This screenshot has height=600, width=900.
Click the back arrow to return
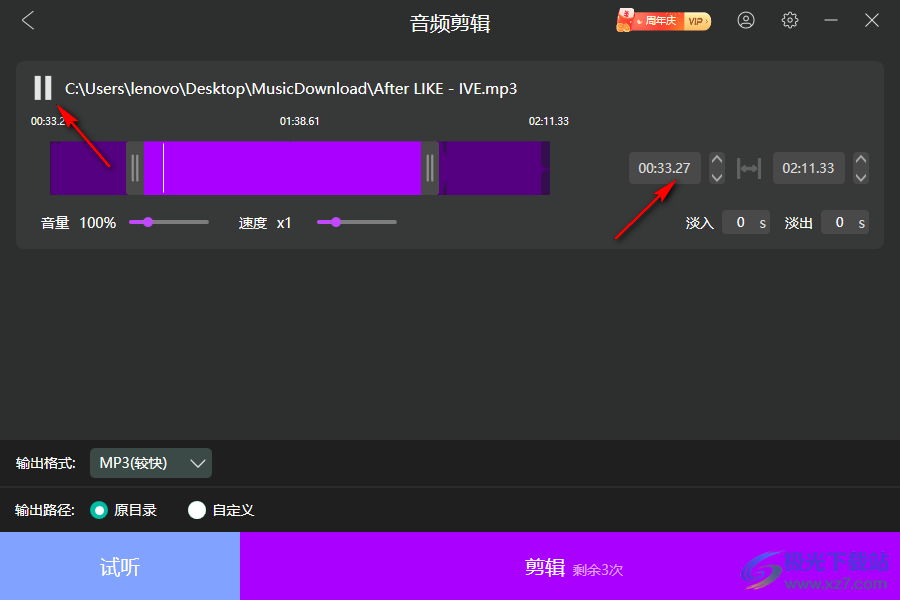click(x=27, y=20)
